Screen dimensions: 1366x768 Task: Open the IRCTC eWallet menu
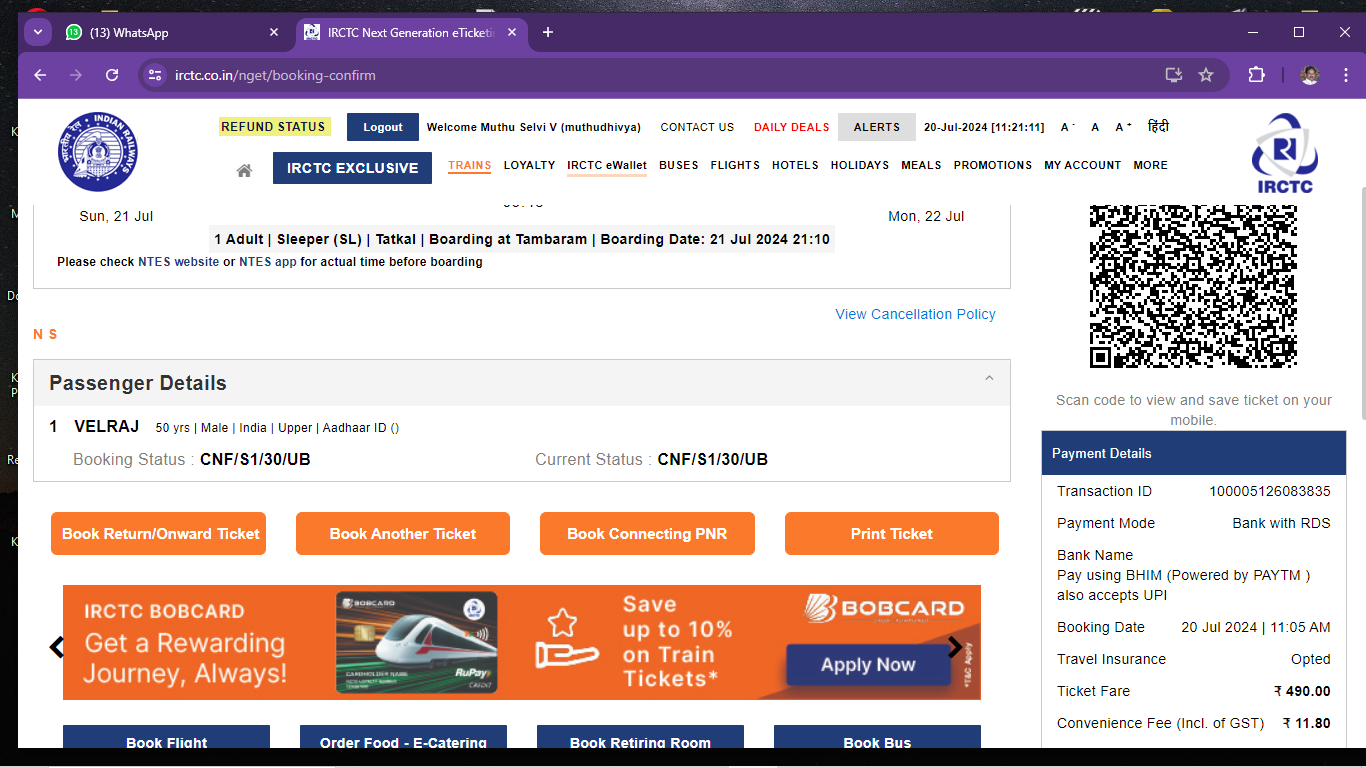tap(607, 165)
